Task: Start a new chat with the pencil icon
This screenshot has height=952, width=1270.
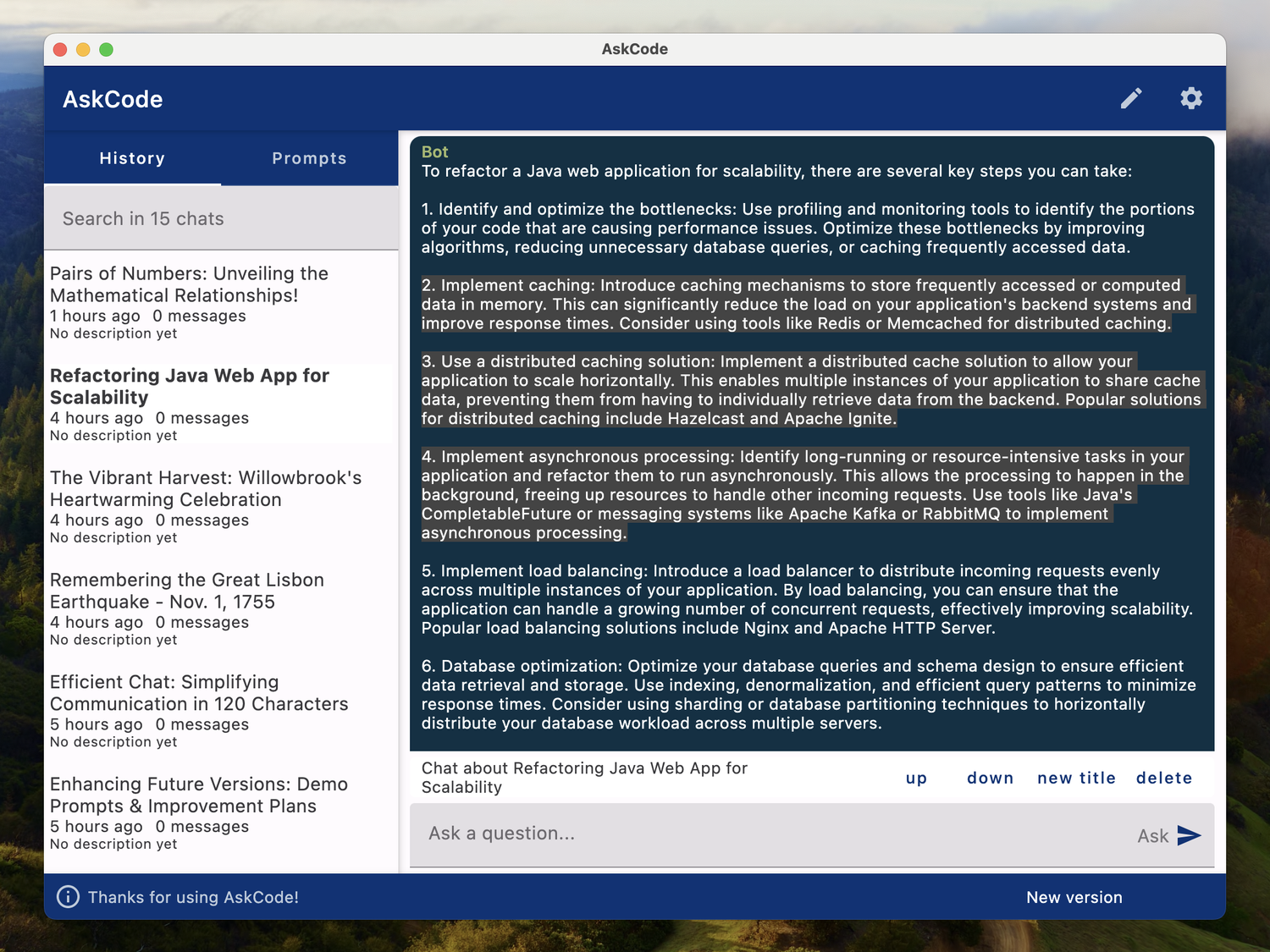Action: coord(1131,98)
